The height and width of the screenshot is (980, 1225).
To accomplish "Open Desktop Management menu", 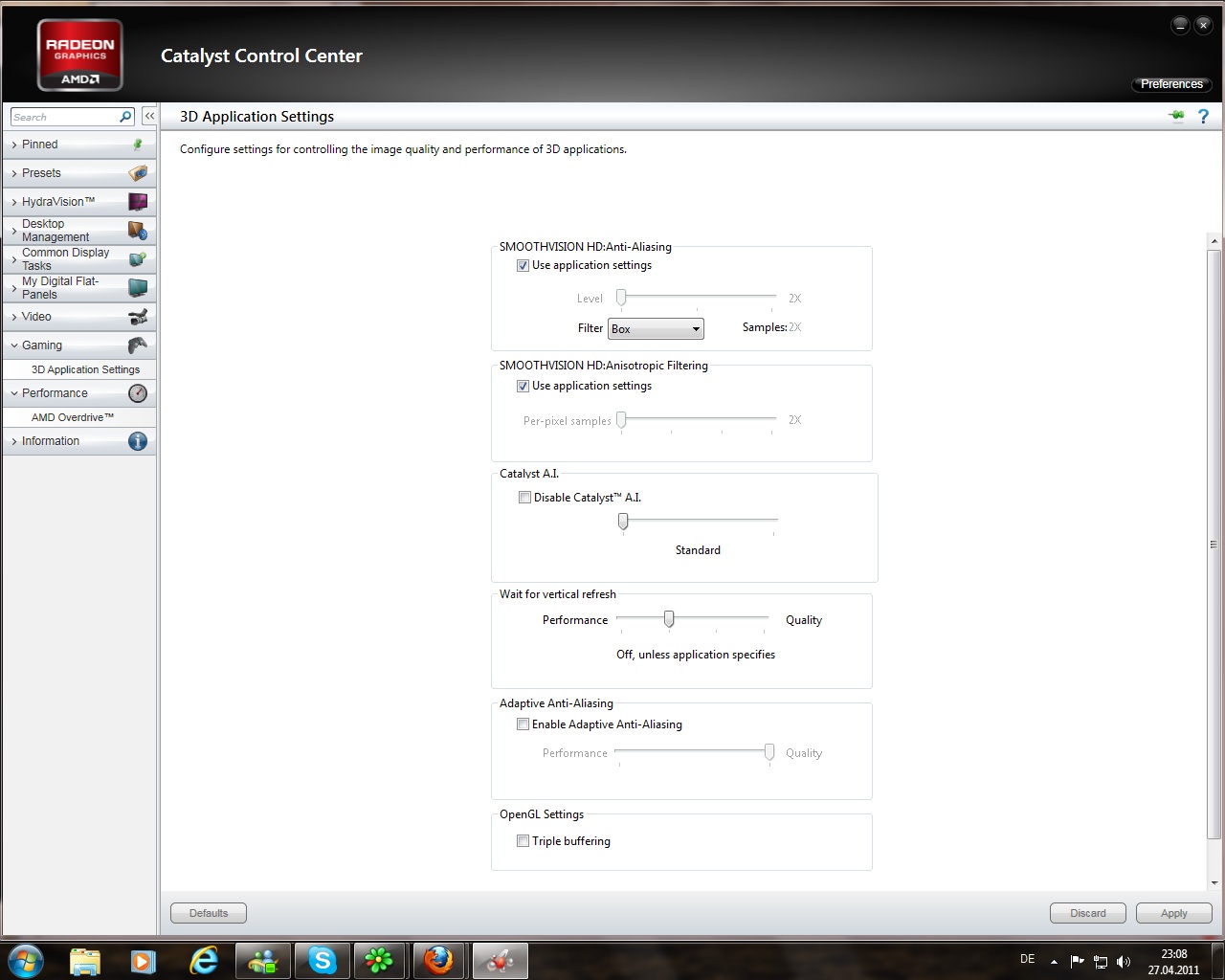I will tap(80, 231).
